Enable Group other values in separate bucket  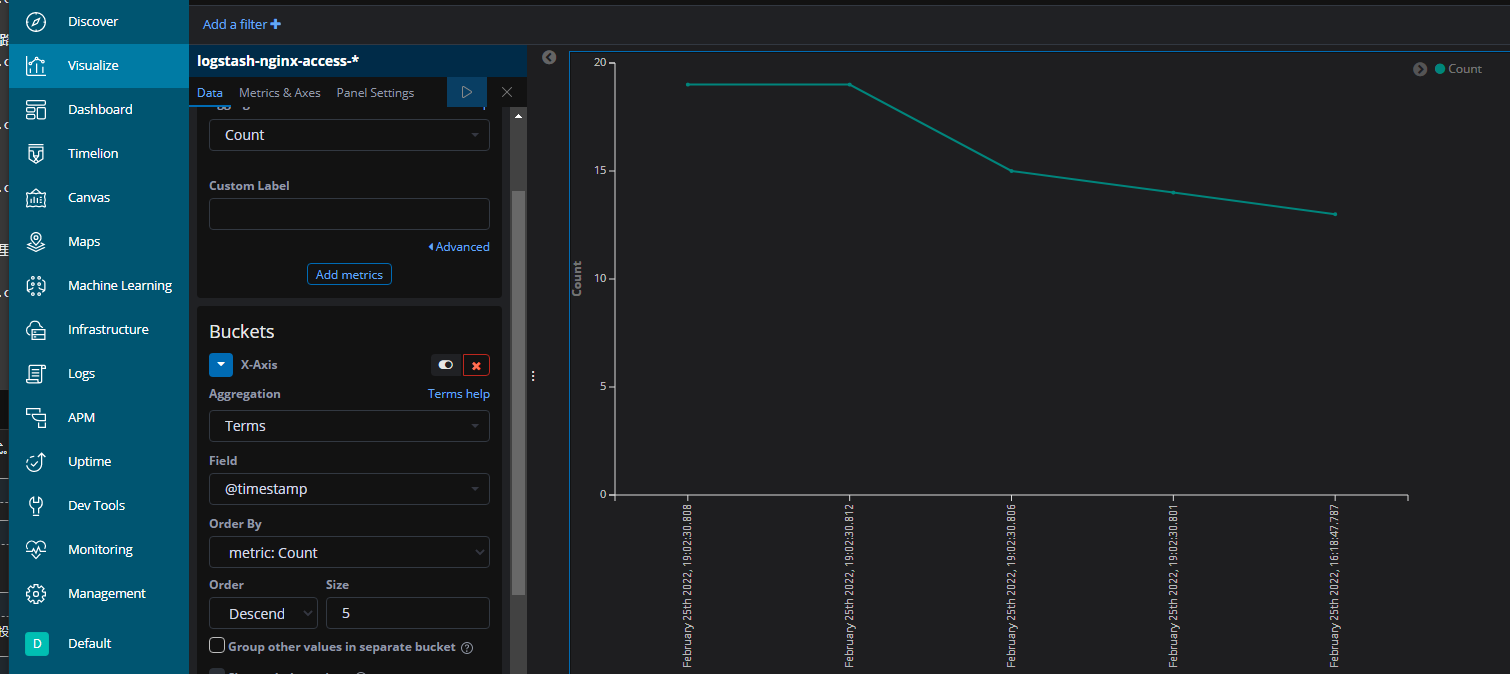click(x=217, y=646)
